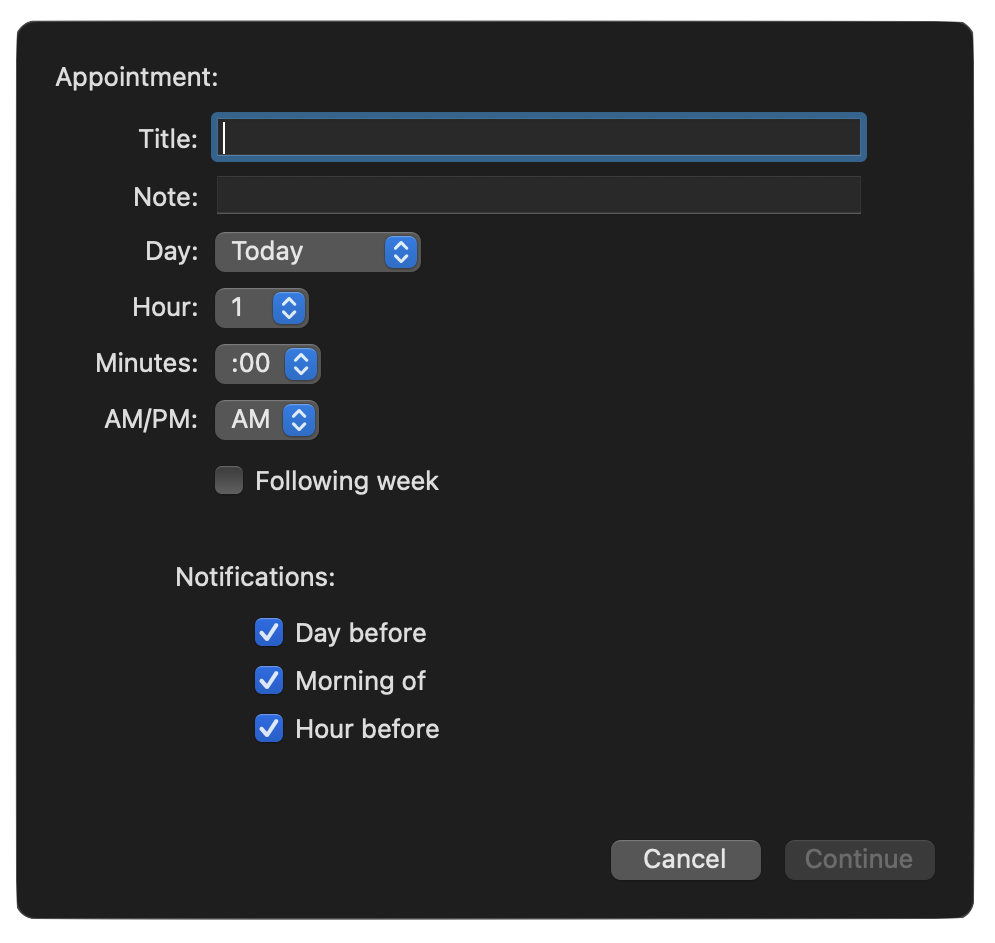Disable the Morning of notification checkbox

pos(269,681)
